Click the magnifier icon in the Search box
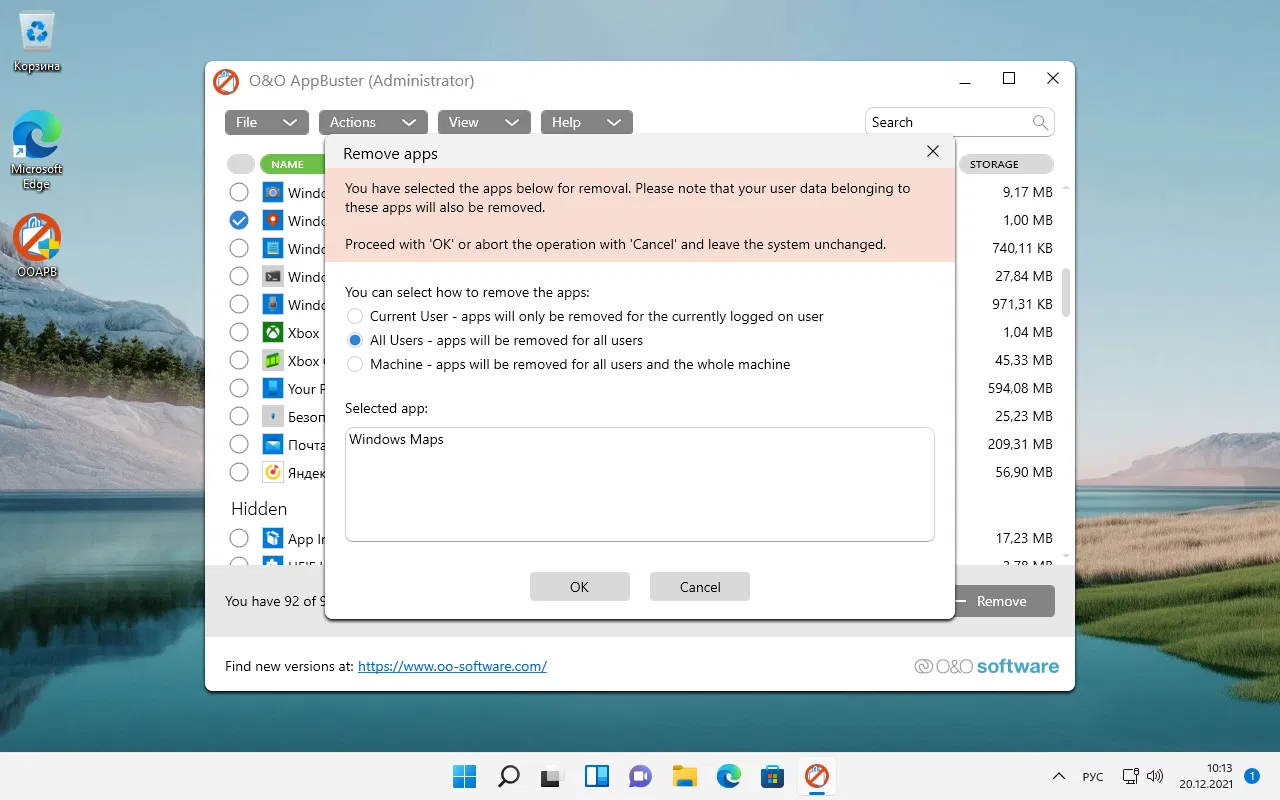 click(1041, 122)
